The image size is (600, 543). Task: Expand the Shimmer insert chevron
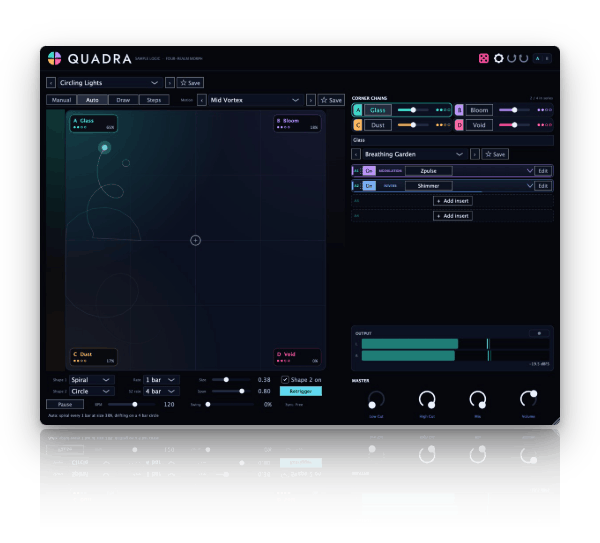(530, 186)
